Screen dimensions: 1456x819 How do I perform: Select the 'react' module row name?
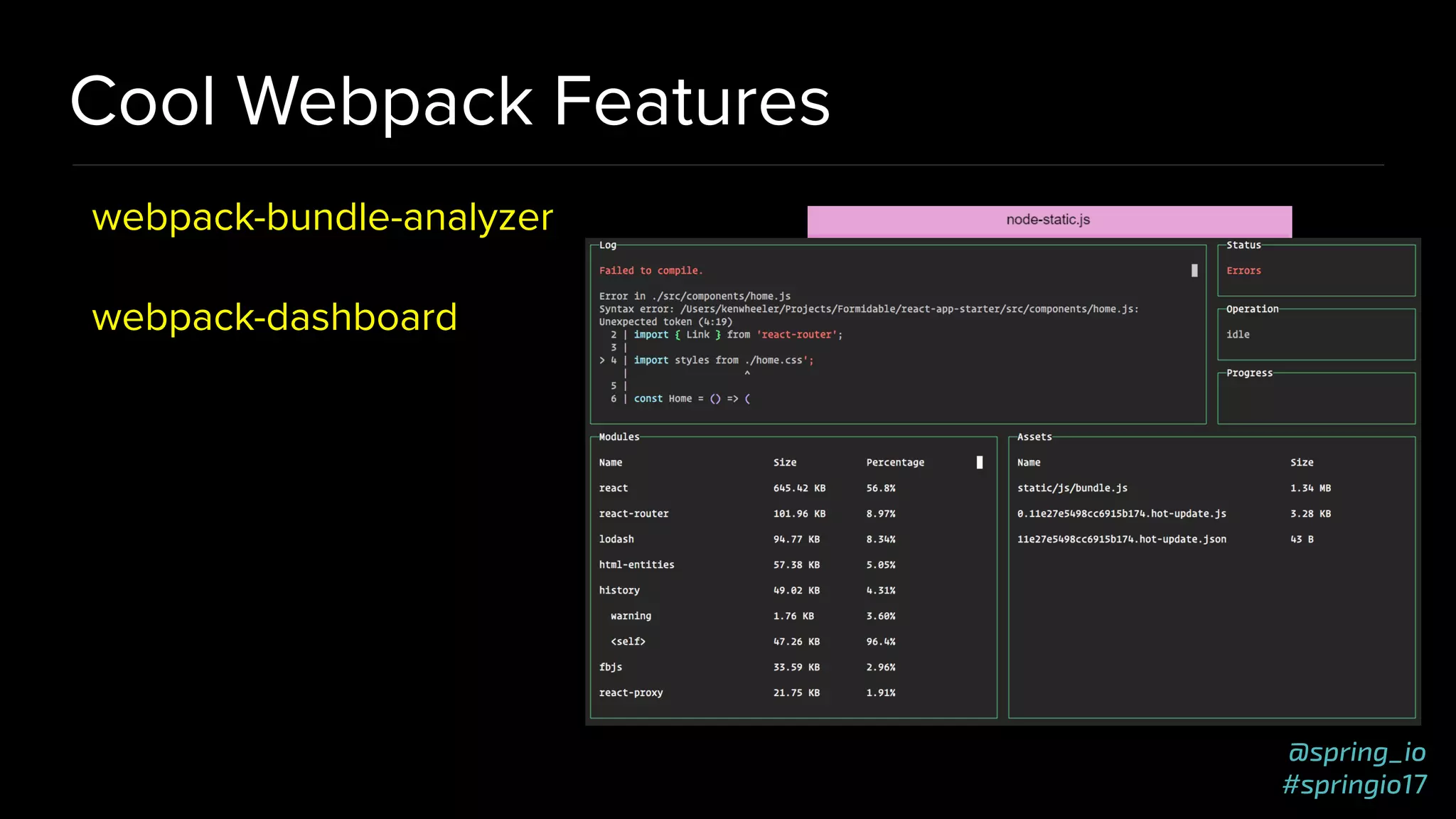[x=613, y=488]
